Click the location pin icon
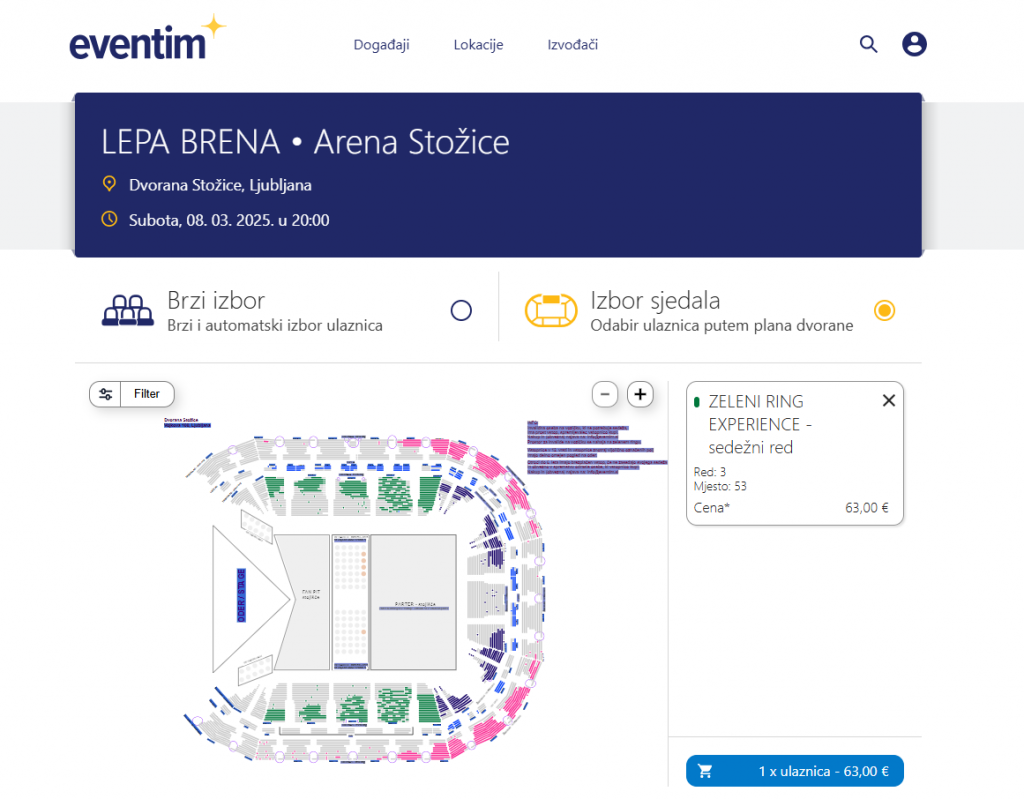Screen dimensions: 1024x799 110,184
